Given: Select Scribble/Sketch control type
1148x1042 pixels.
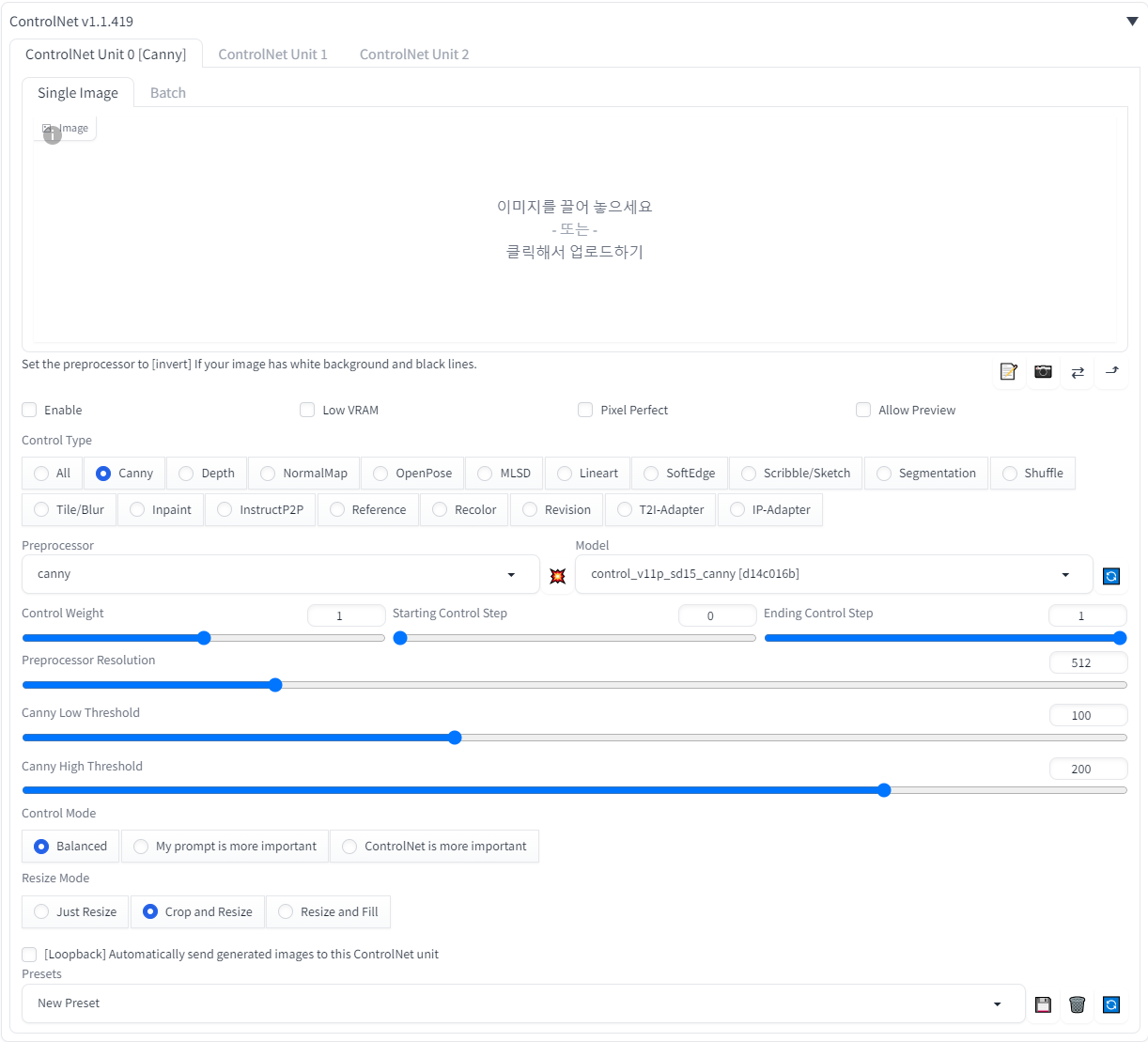Looking at the screenshot, I should (796, 474).
